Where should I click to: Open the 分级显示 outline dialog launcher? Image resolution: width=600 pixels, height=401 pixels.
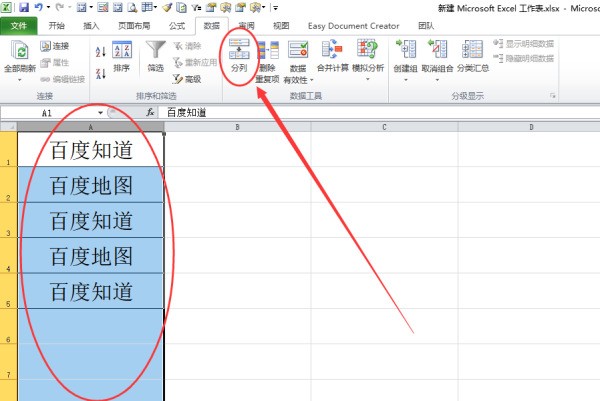tap(553, 96)
